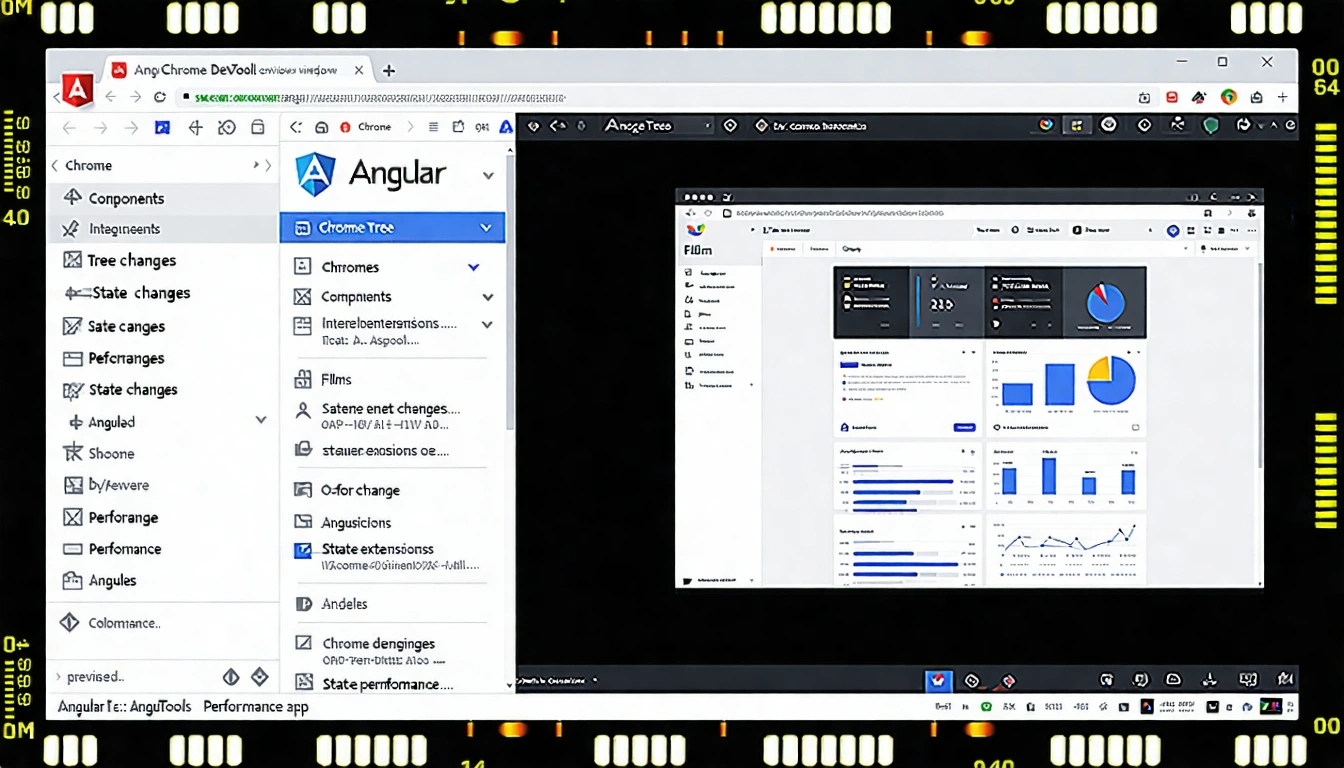This screenshot has height=768, width=1344.
Task: Click the Angular shield logo in the panel header
Action: (314, 174)
